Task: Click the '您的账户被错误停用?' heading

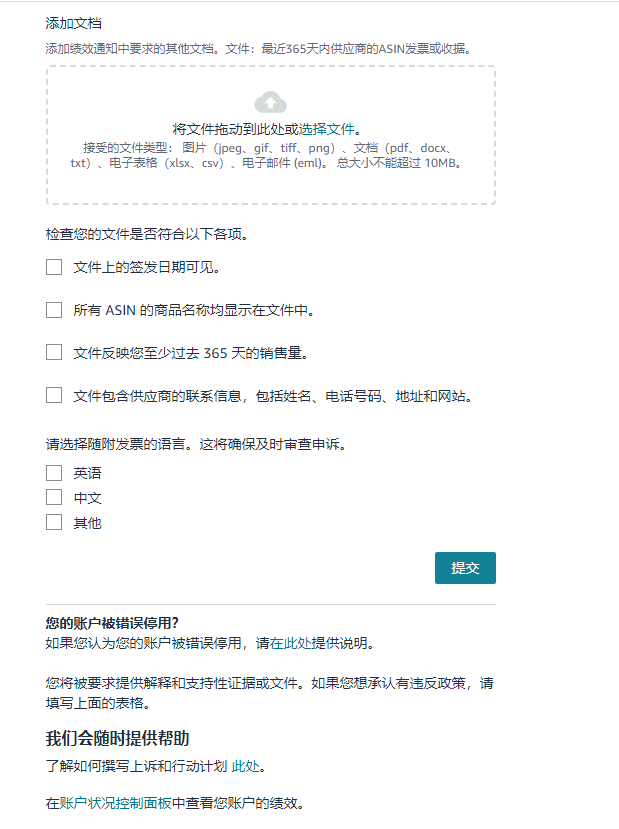Action: 112,624
